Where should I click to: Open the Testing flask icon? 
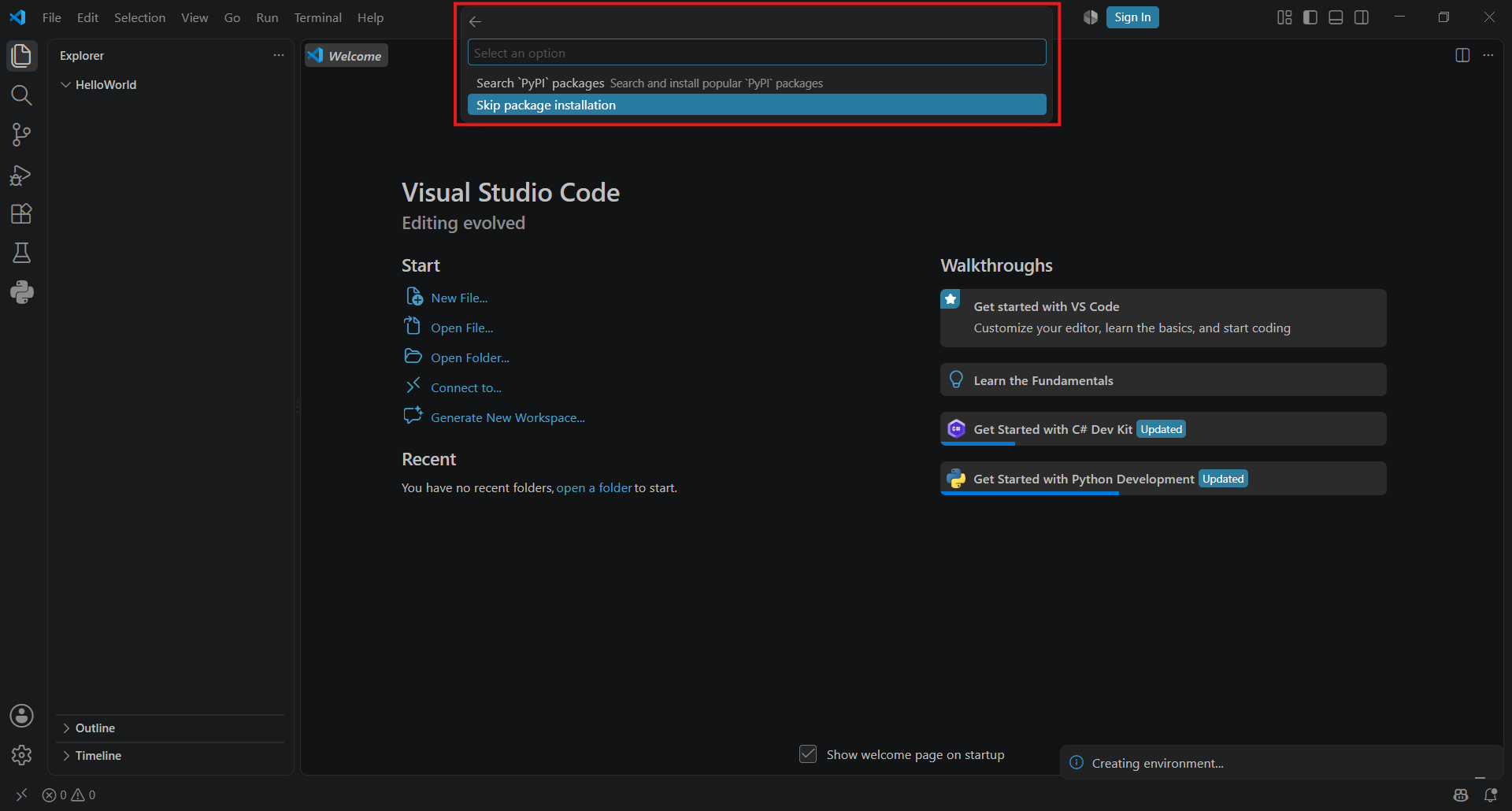pos(21,253)
